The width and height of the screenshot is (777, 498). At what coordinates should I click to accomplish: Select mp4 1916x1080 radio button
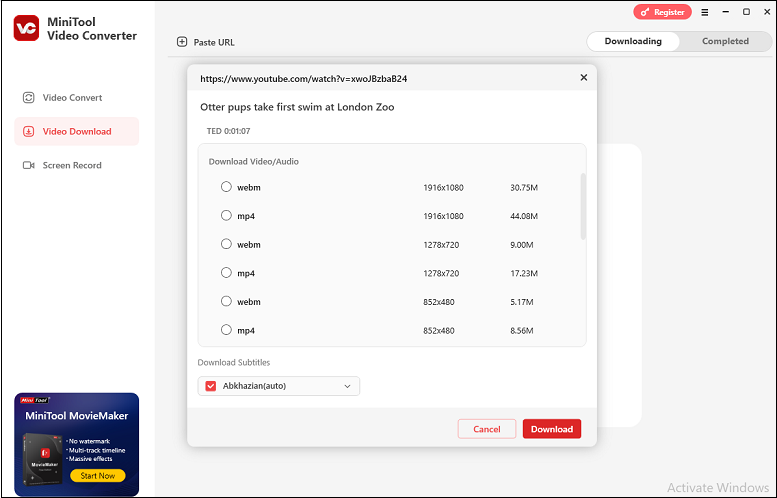coord(226,216)
